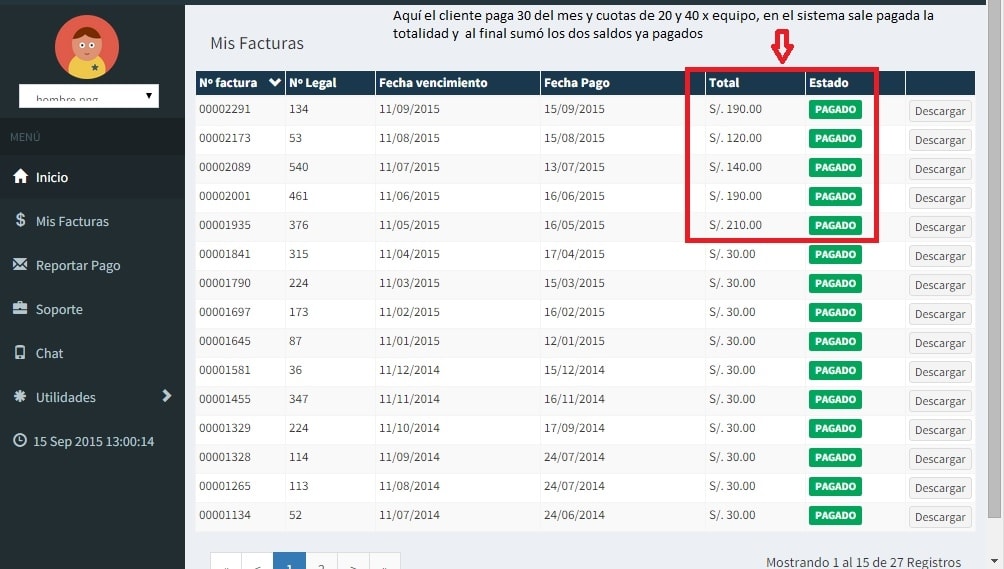Download invoice 00001935
Viewport: 1004px width, 569px height.
940,227
